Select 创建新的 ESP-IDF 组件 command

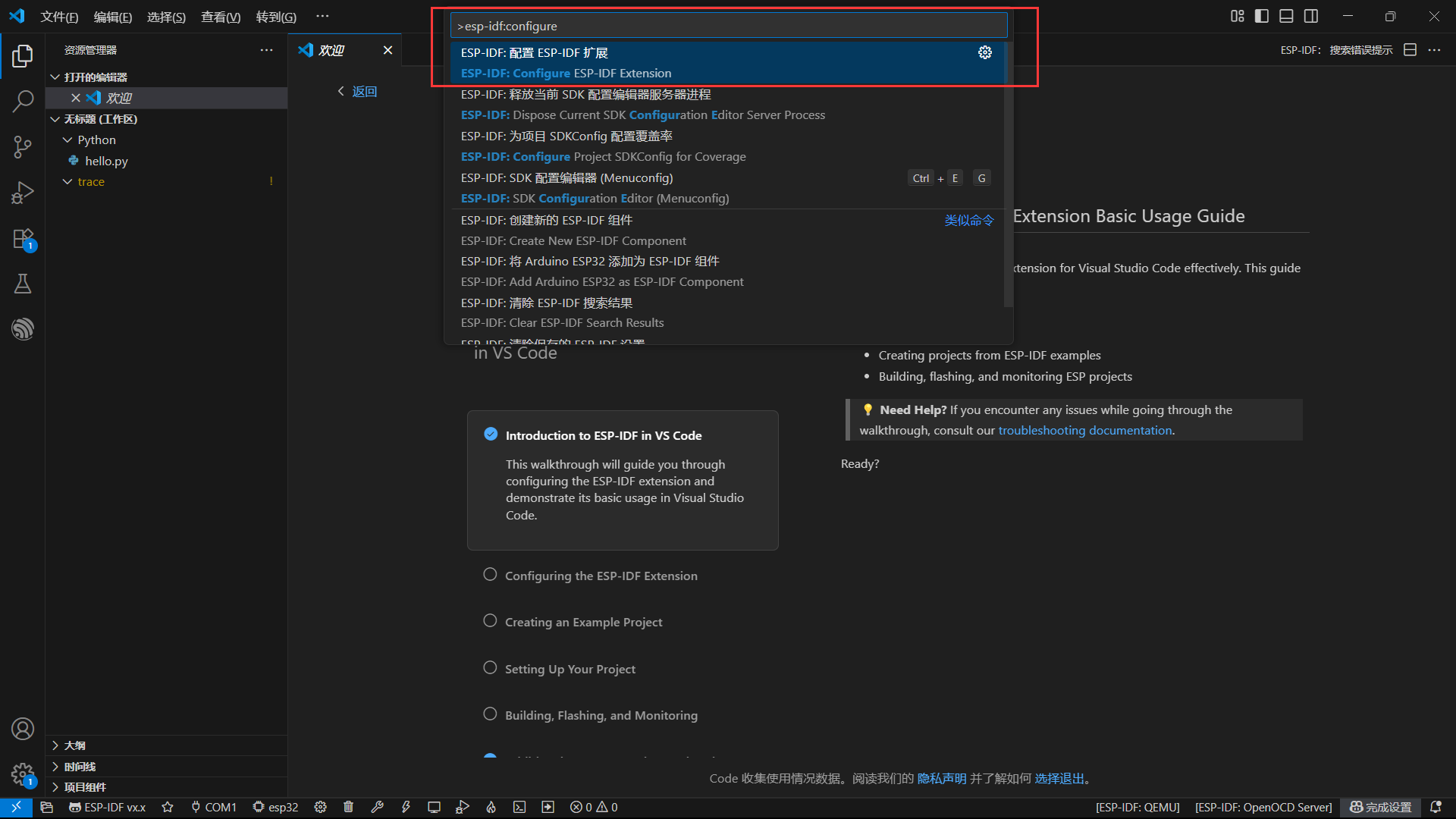(727, 231)
